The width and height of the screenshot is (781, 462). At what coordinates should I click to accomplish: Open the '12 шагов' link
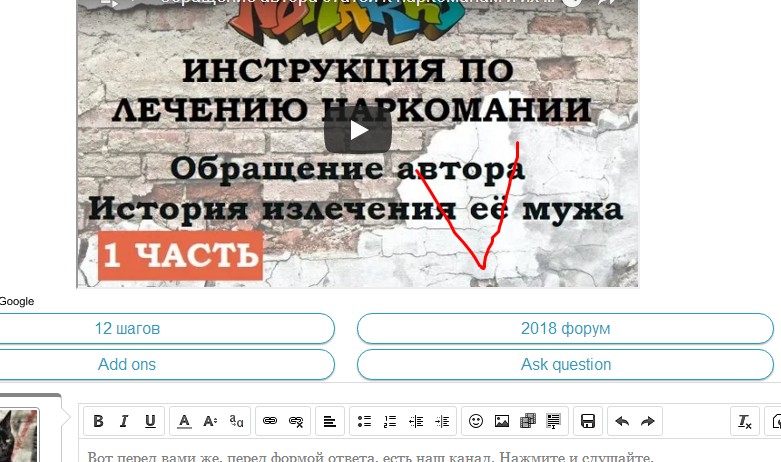tap(127, 329)
